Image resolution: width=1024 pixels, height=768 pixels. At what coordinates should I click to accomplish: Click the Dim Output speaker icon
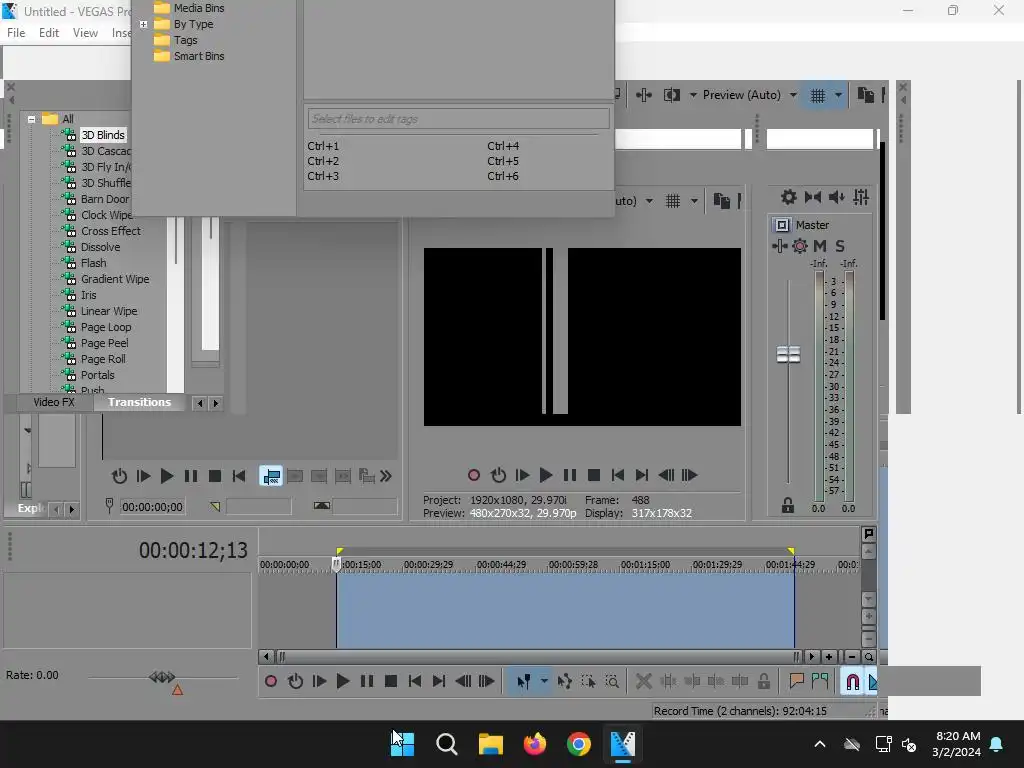click(837, 197)
